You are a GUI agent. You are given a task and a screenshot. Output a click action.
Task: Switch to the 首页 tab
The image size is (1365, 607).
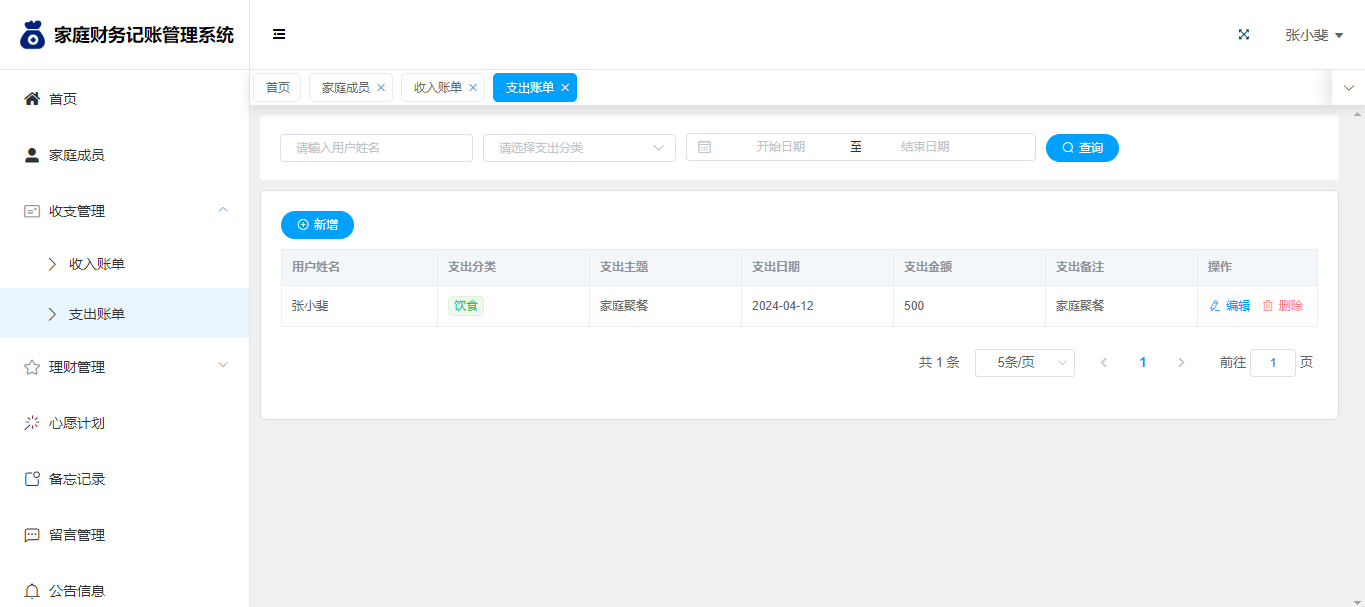point(277,88)
